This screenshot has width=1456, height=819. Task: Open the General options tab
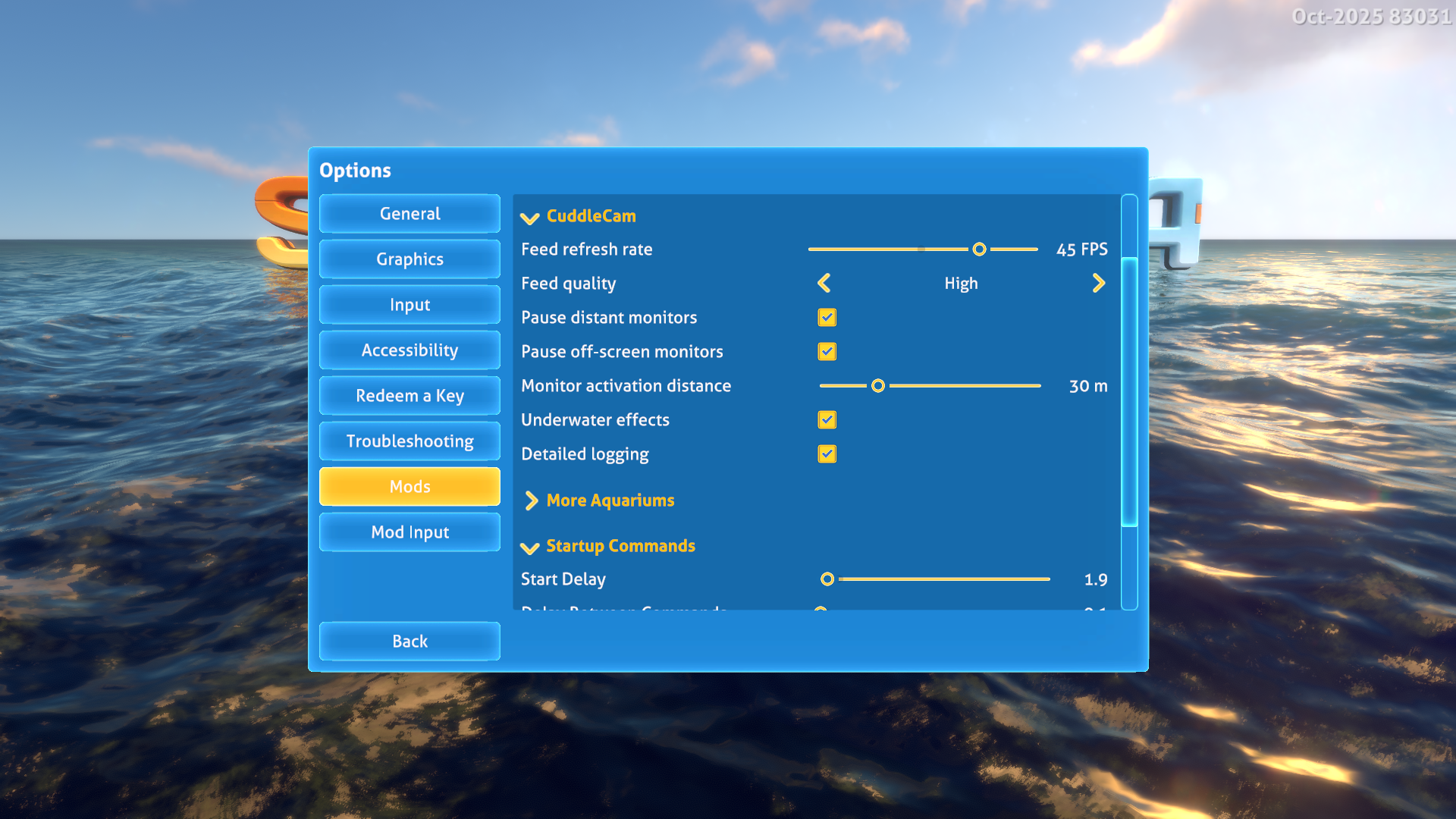pos(409,214)
